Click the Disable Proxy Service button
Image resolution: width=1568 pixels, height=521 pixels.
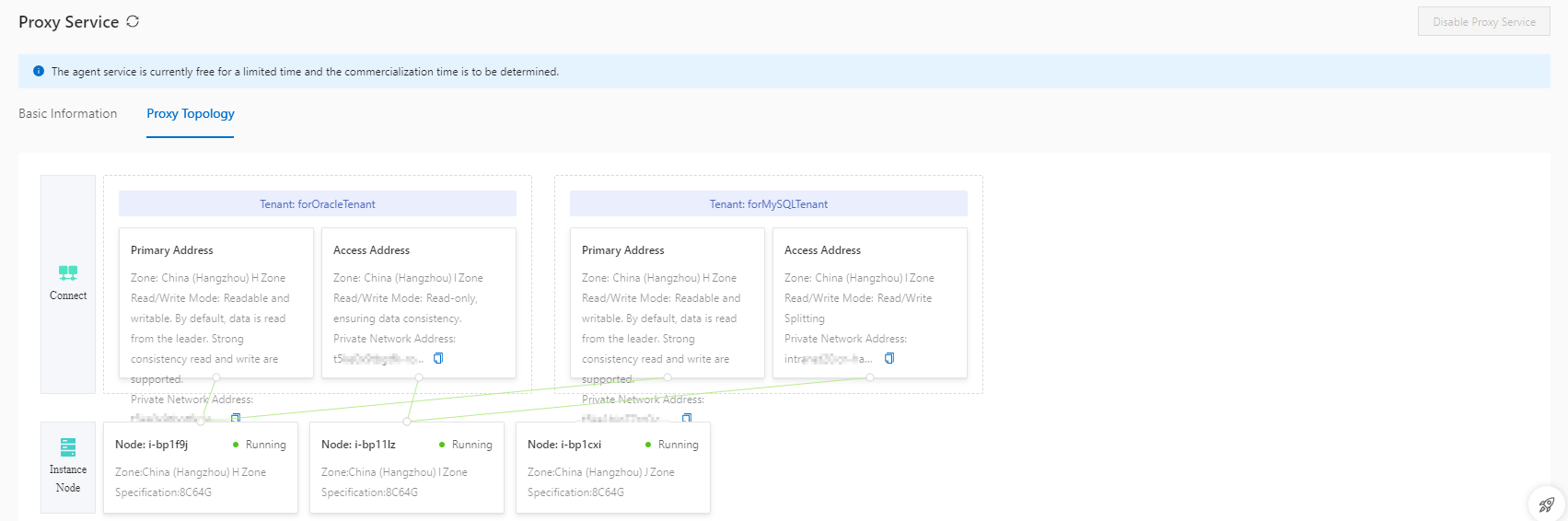click(x=1484, y=21)
